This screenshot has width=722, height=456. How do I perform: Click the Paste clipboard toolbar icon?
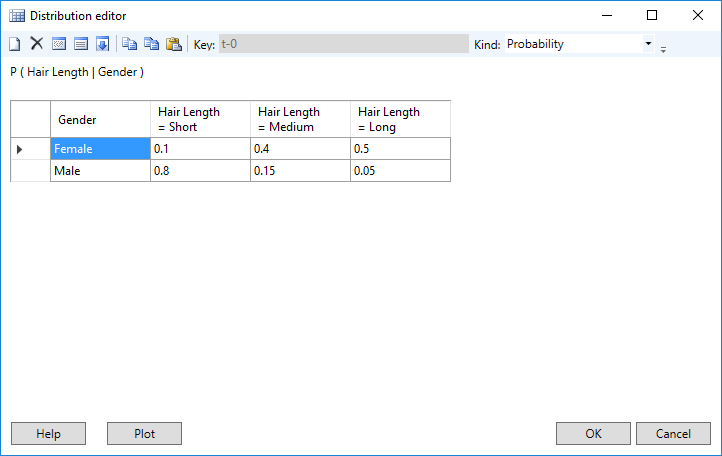coord(173,44)
